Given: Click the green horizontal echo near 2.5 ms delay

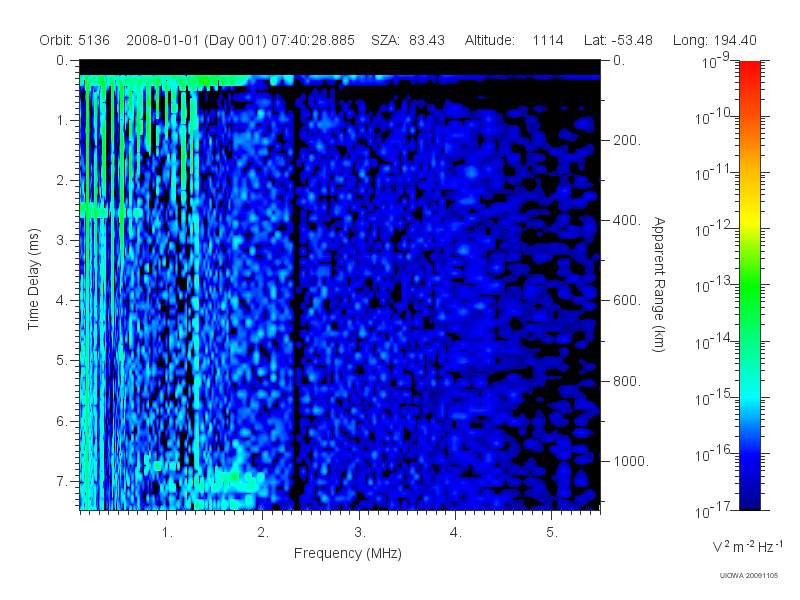Looking at the screenshot, I should point(110,210).
